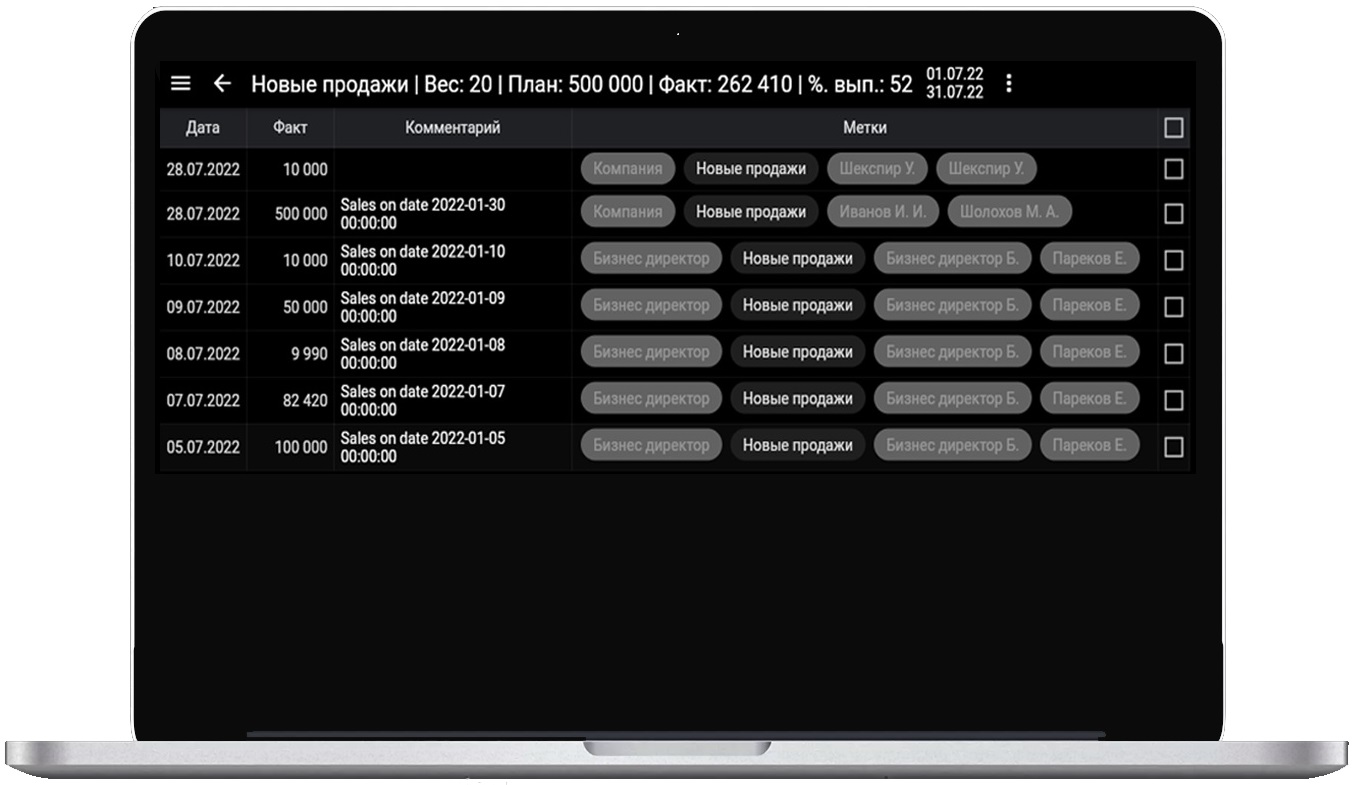This screenshot has width=1352, height=785.
Task: Select the Шолохов М. А. tag
Action: [x=1009, y=212]
